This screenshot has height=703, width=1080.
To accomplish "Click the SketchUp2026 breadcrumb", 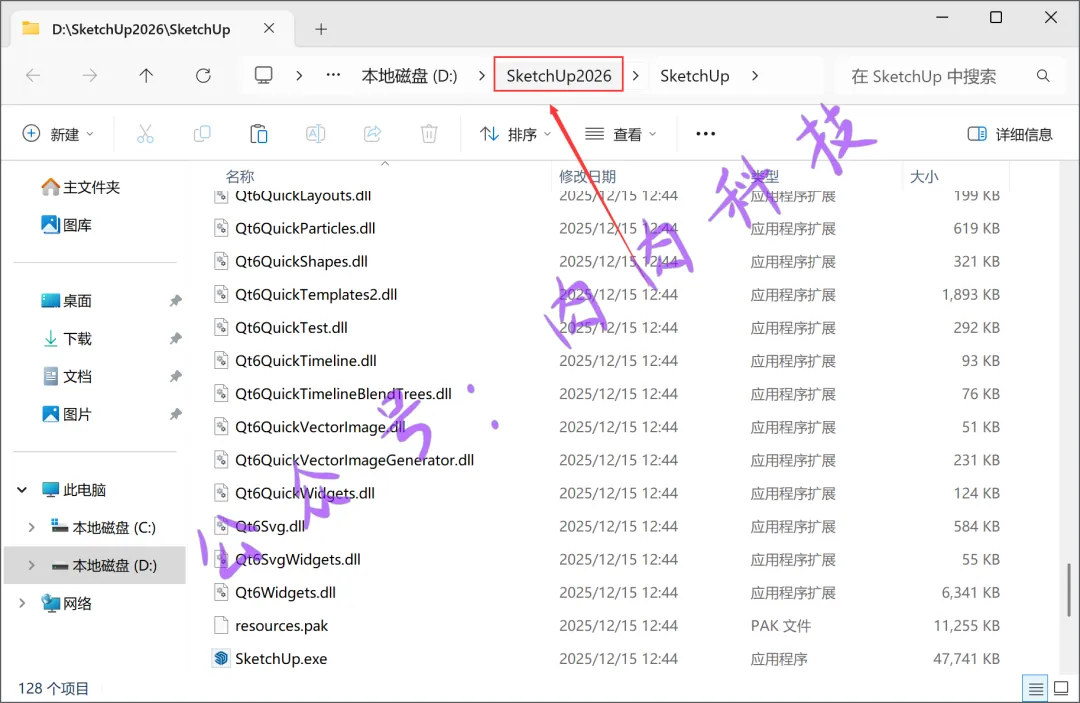I will (x=559, y=75).
